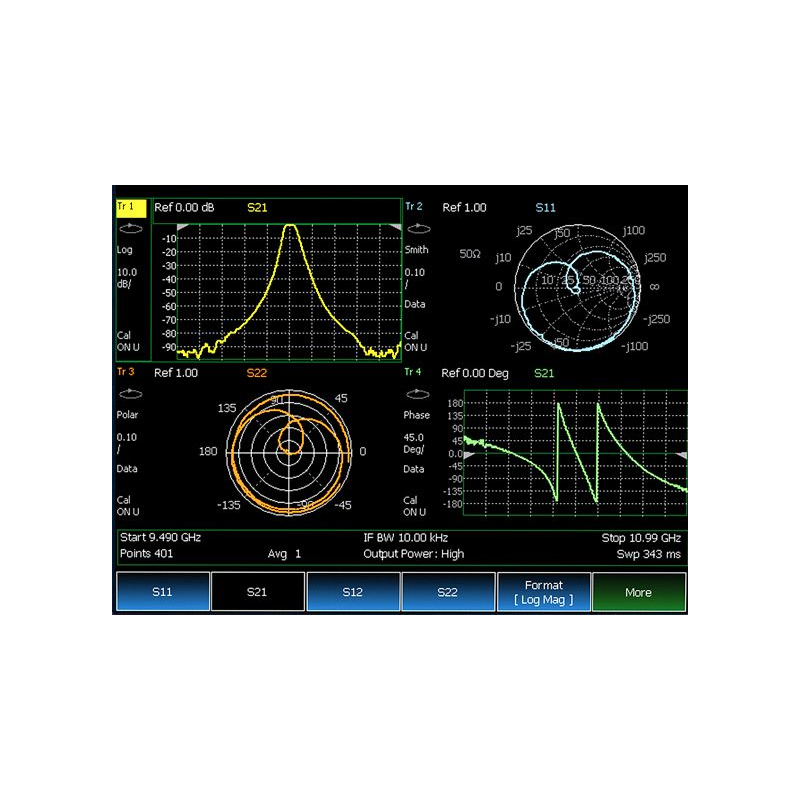The width and height of the screenshot is (800, 800).
Task: Click the Start 9.490 GHz value
Action: coord(160,537)
